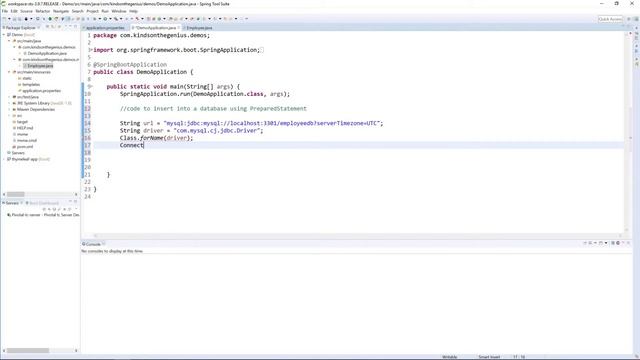The height and width of the screenshot is (360, 640).
Task: Select the Console view tab
Action: [93, 244]
